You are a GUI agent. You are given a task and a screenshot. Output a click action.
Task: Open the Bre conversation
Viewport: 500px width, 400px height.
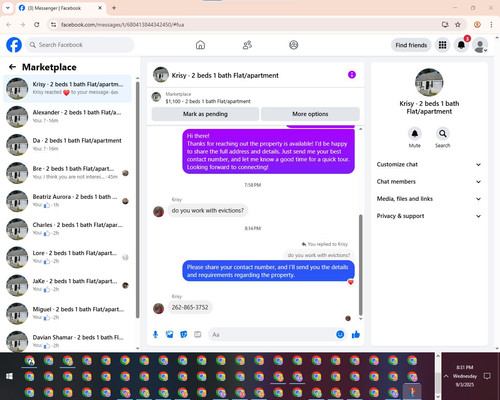coord(68,173)
